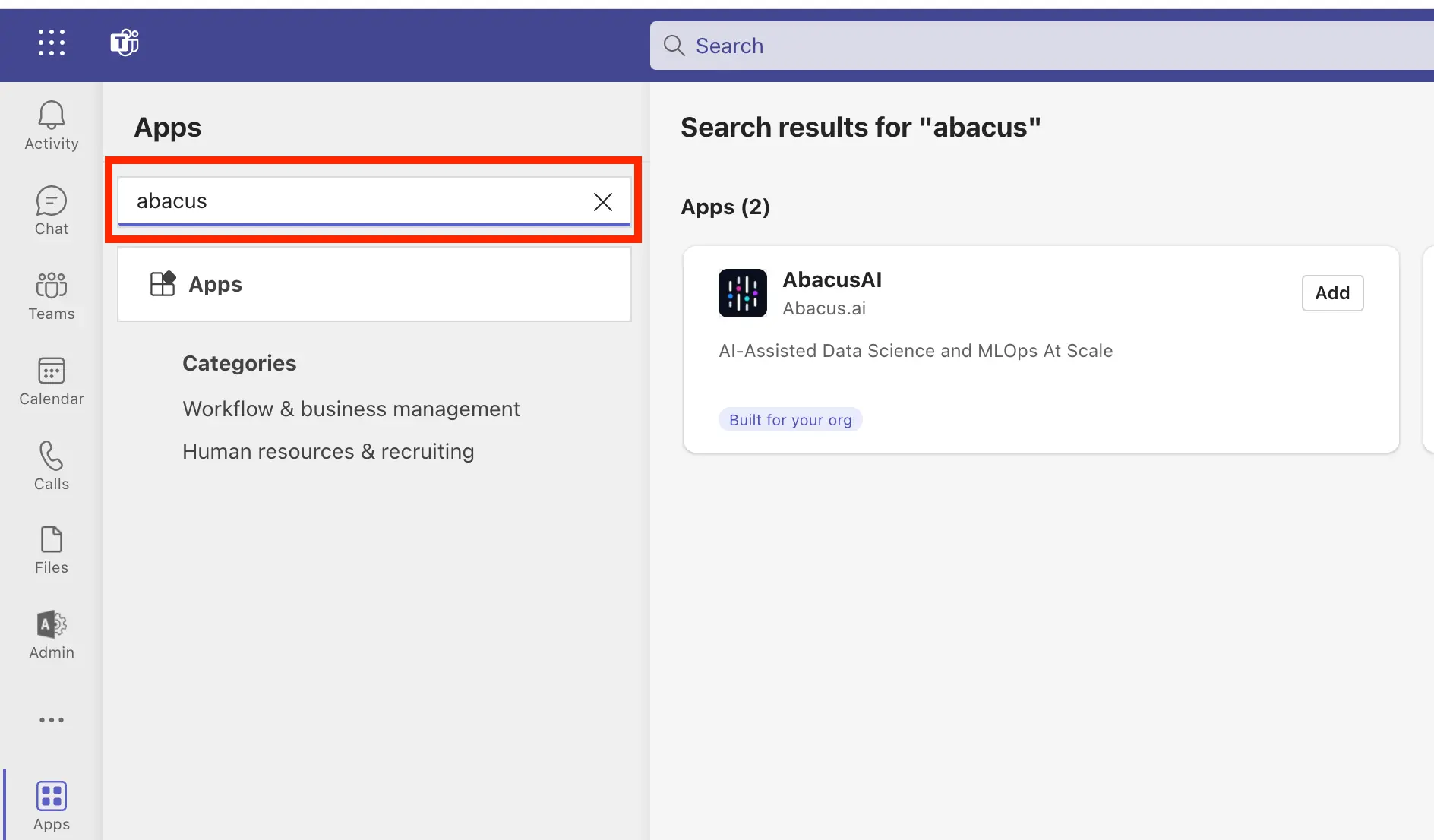The image size is (1434, 840).
Task: Clear the abacus search query
Action: click(602, 201)
